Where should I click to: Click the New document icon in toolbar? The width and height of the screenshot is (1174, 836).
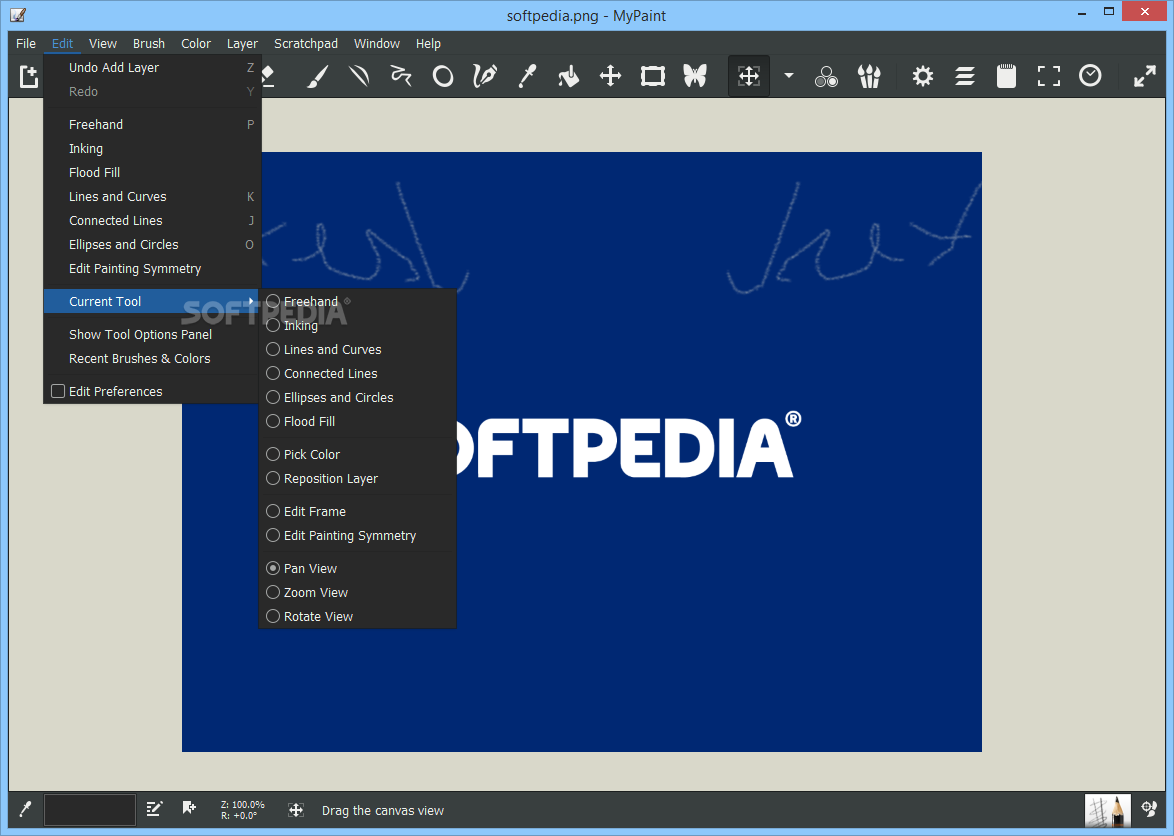28,76
